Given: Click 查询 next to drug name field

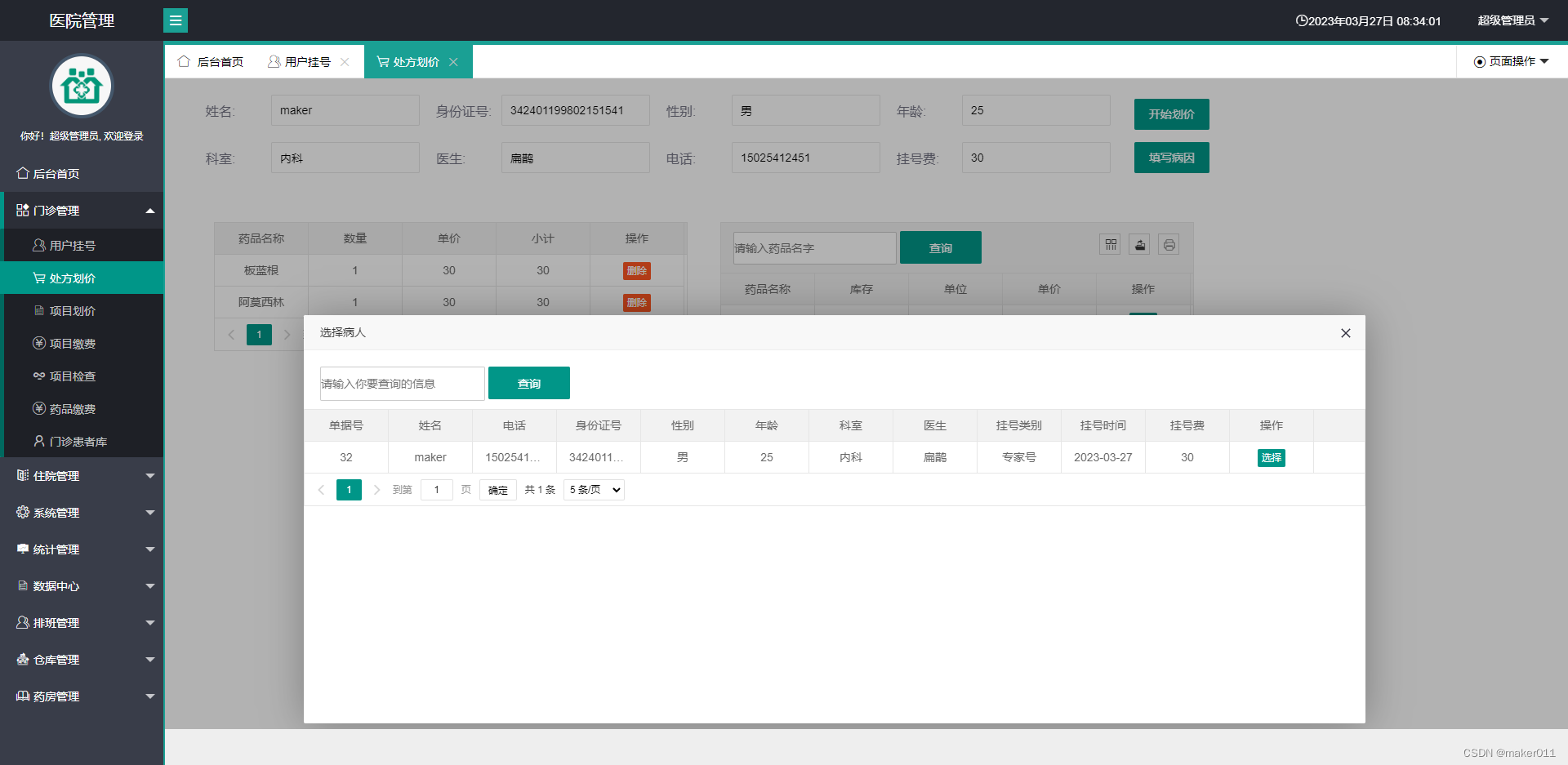Looking at the screenshot, I should [941, 247].
